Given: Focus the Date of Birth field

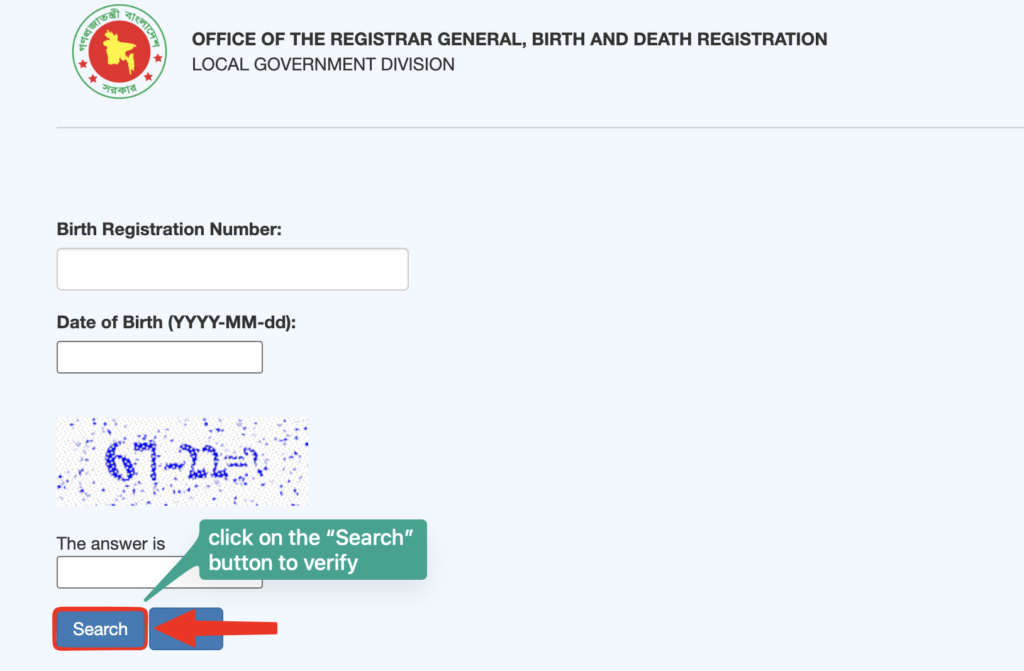Looking at the screenshot, I should pos(159,356).
